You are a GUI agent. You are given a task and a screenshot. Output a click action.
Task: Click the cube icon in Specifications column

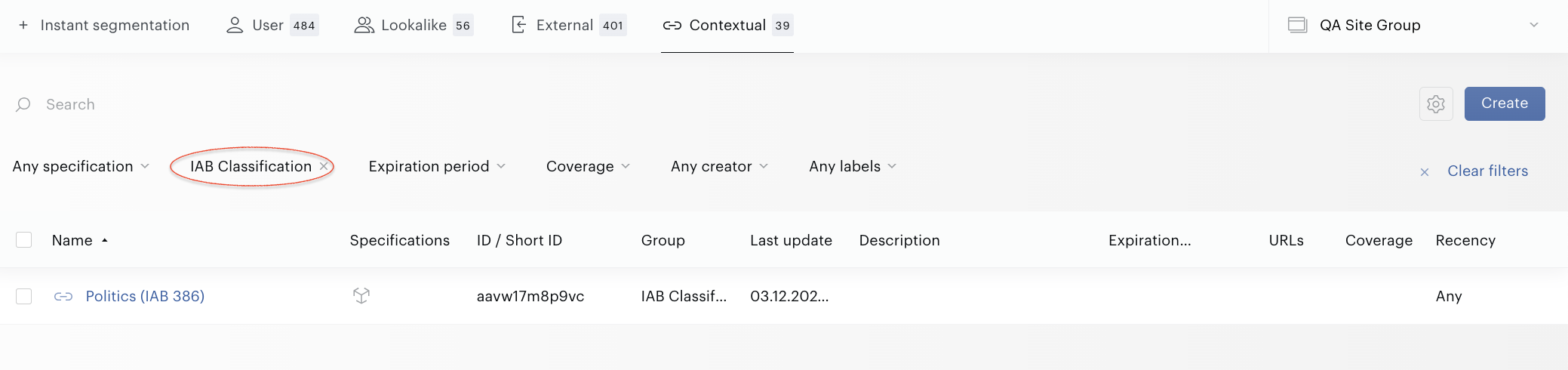click(361, 296)
